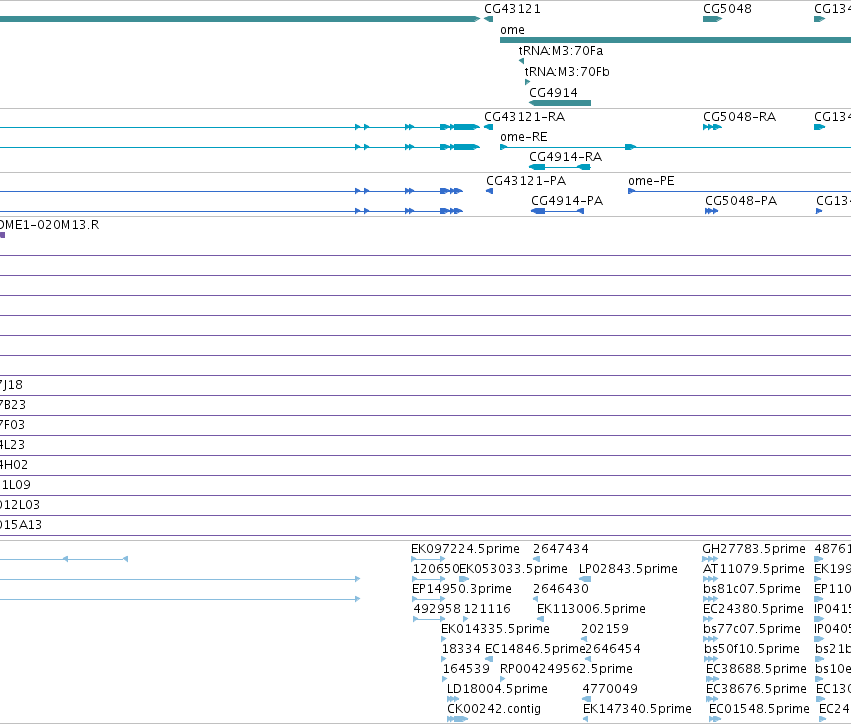Click the ome-RE transcript label

coord(523,137)
